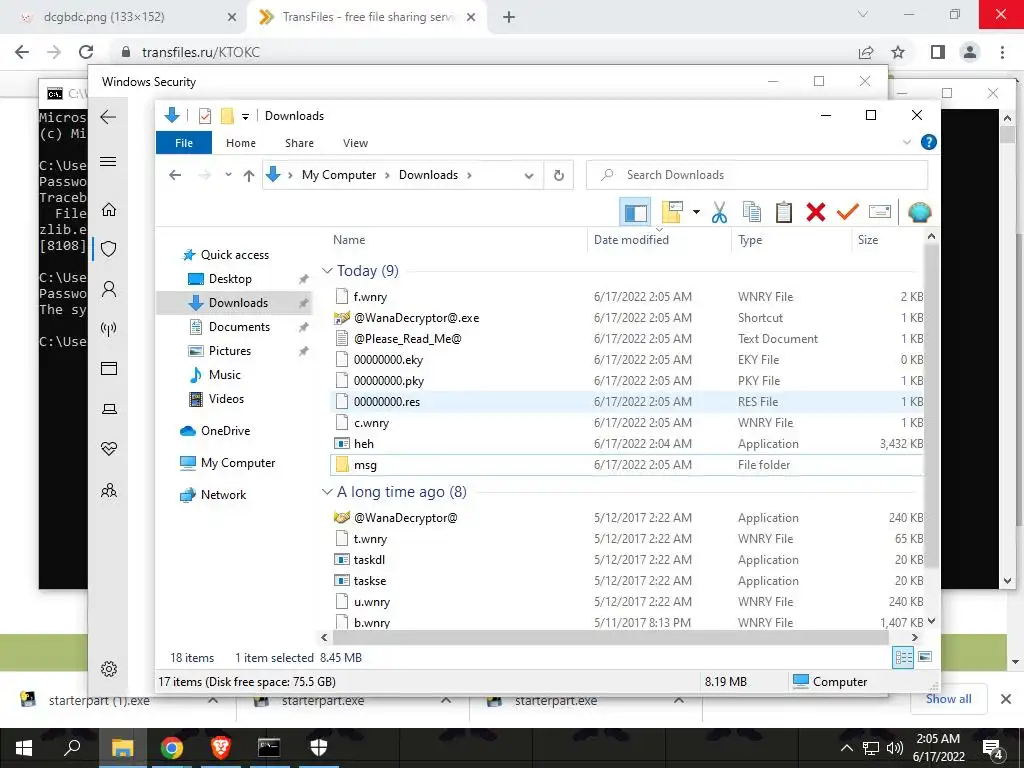
Task: Click the Copy icon in toolbar
Action: [x=752, y=212]
